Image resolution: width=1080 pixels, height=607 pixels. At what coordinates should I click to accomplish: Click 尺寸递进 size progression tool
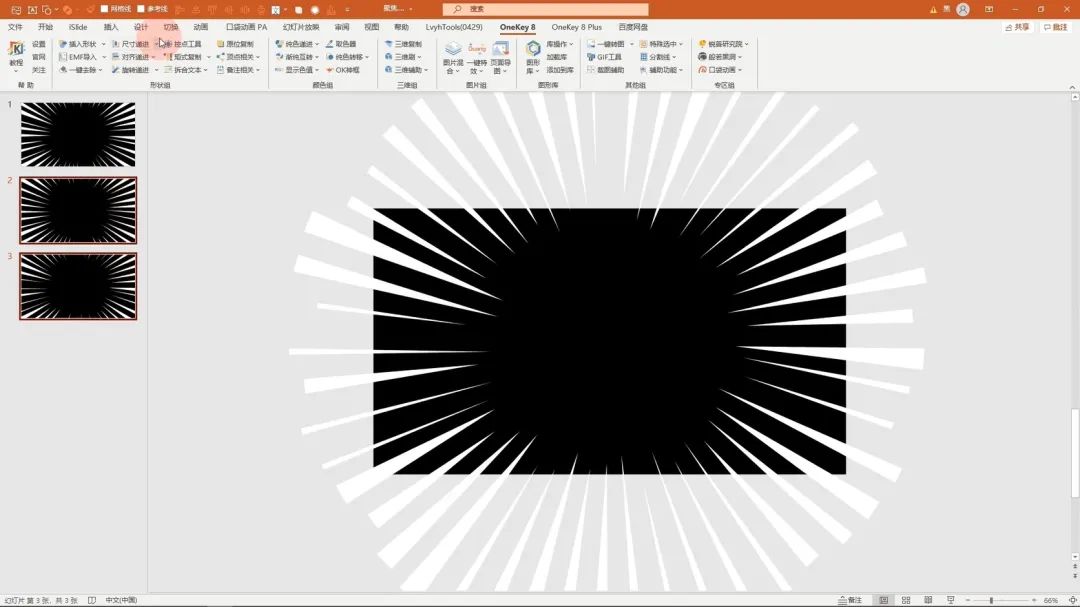click(131, 44)
